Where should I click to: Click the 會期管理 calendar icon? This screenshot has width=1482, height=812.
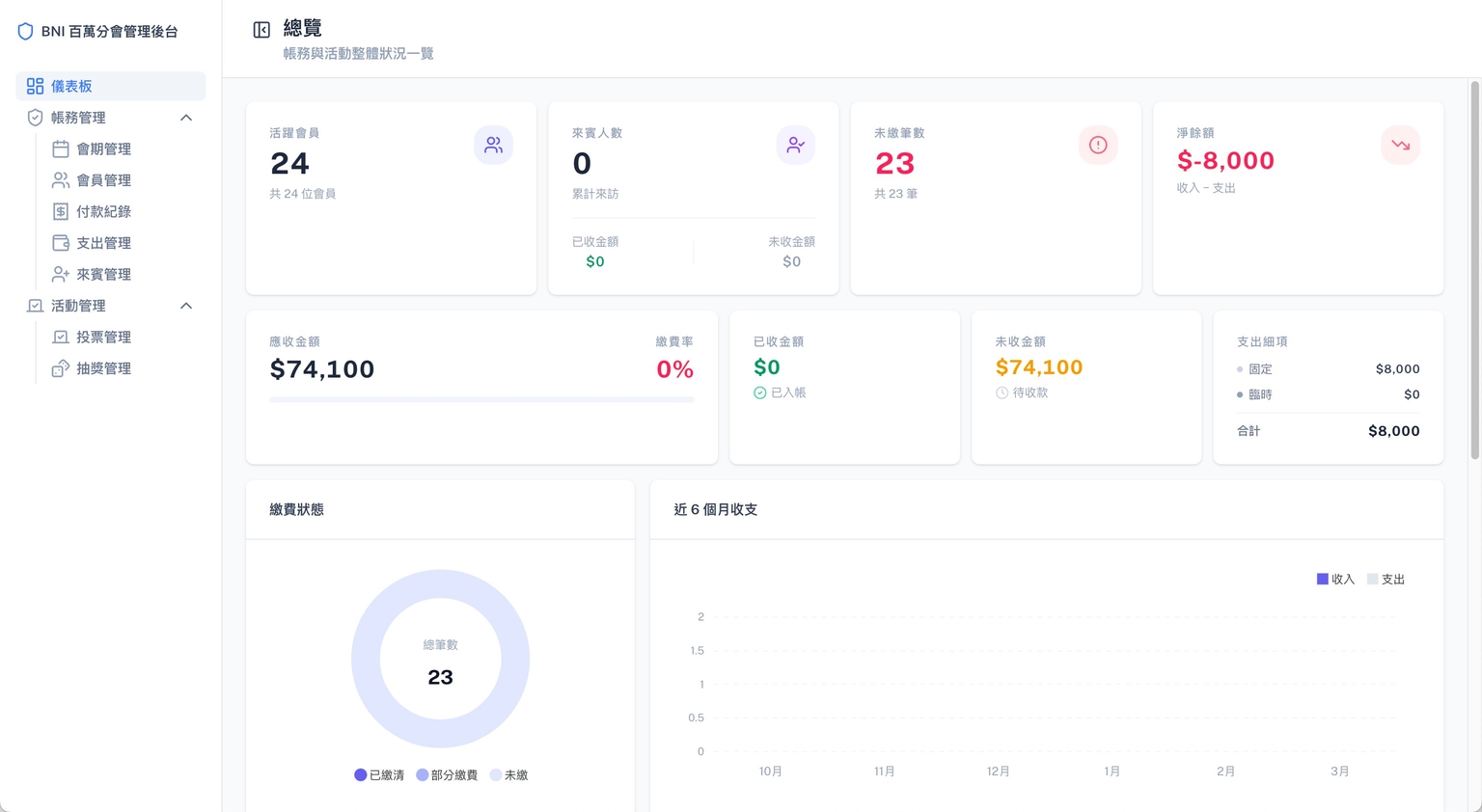tap(60, 149)
